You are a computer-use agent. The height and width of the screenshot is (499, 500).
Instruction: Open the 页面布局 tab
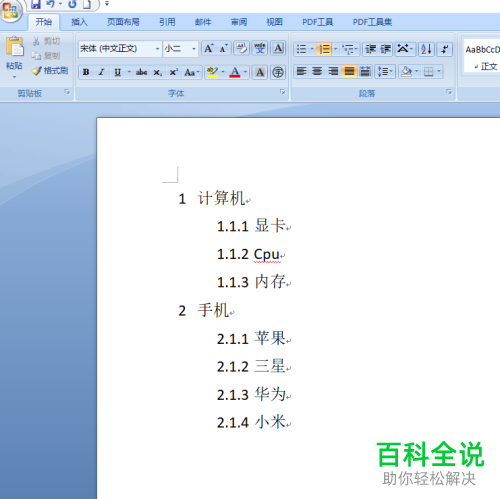coord(123,22)
